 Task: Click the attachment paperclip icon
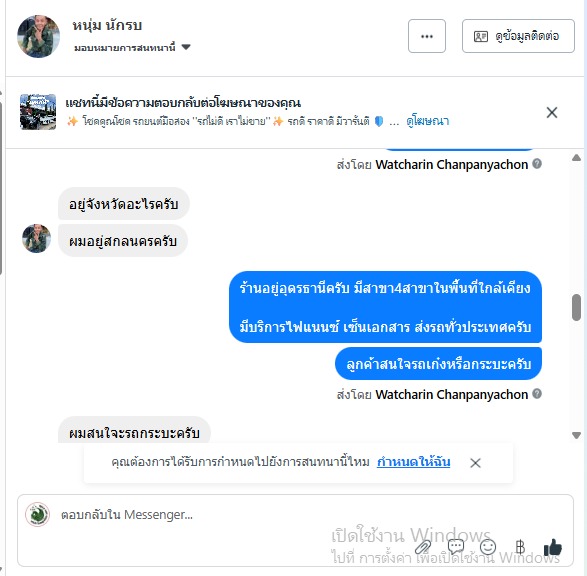[423, 547]
